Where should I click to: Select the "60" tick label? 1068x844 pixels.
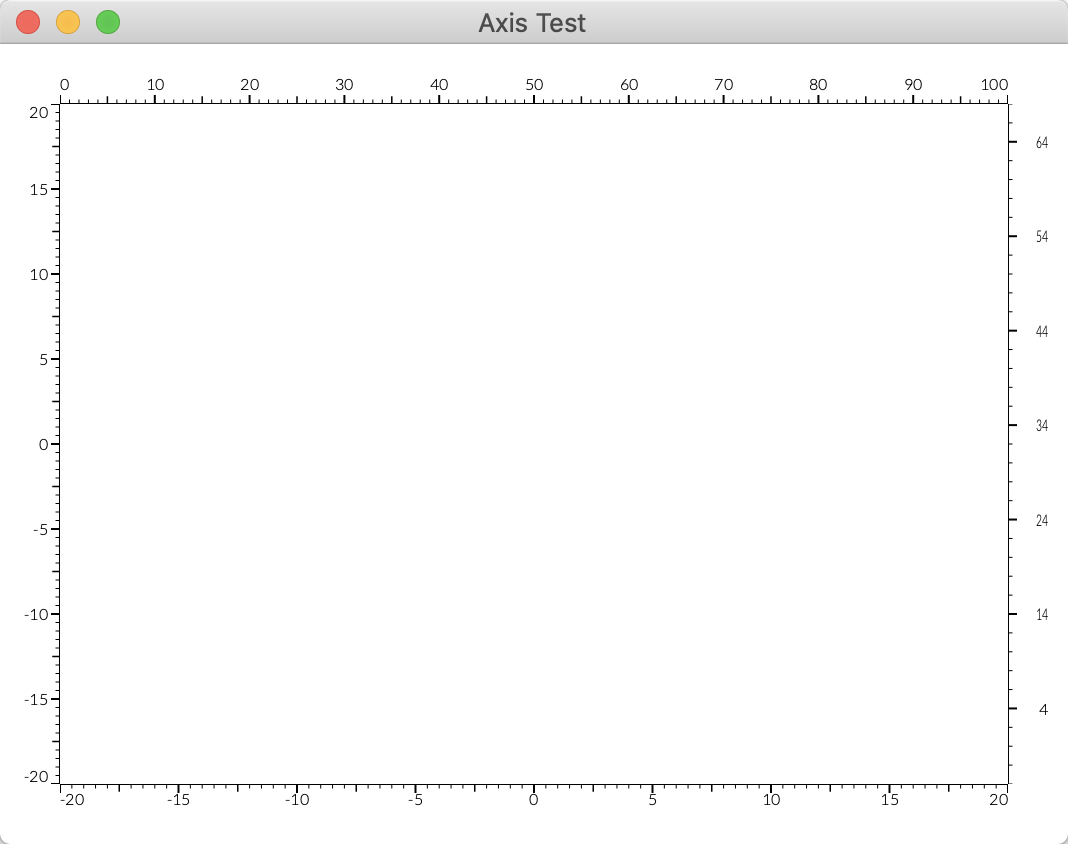pos(629,84)
